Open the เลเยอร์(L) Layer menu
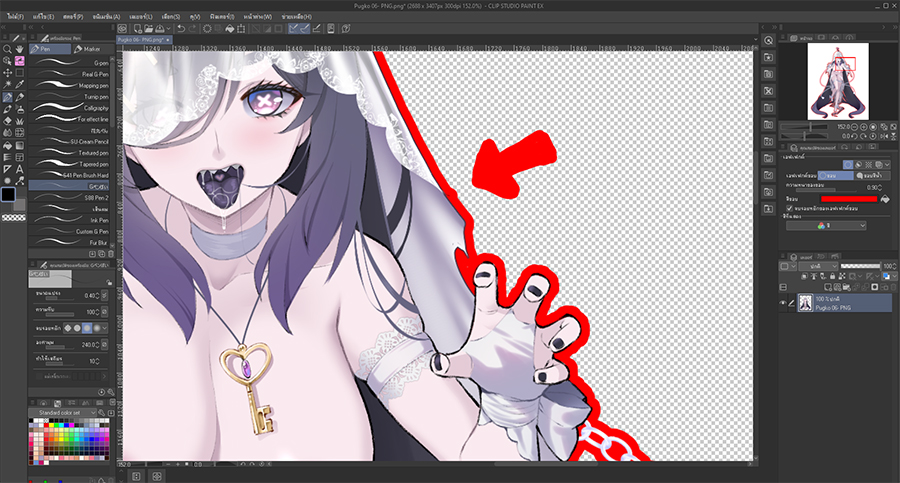 coord(141,17)
